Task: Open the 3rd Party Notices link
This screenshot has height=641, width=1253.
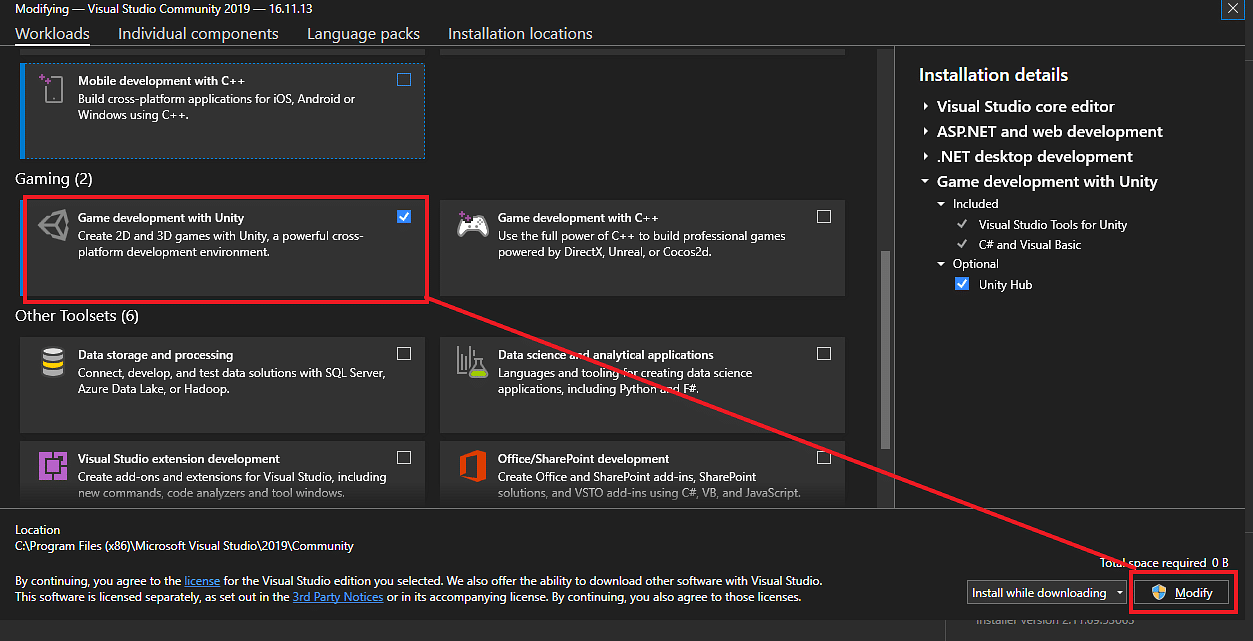Action: click(338, 597)
